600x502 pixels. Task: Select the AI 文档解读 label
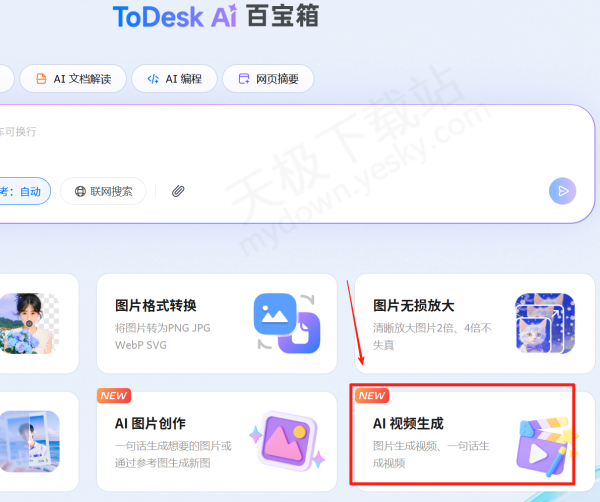[x=89, y=79]
